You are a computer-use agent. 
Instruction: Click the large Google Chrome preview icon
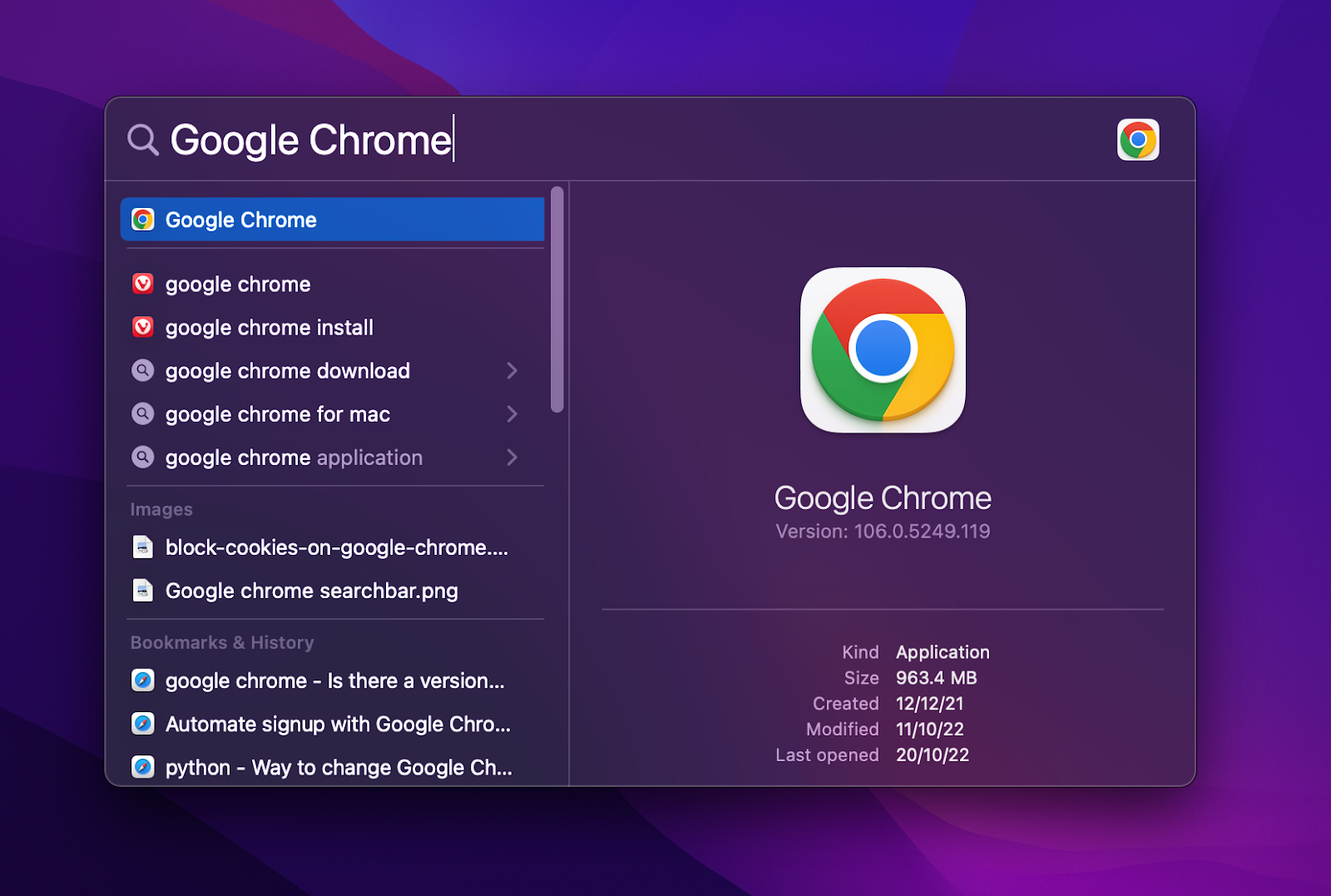(x=883, y=349)
